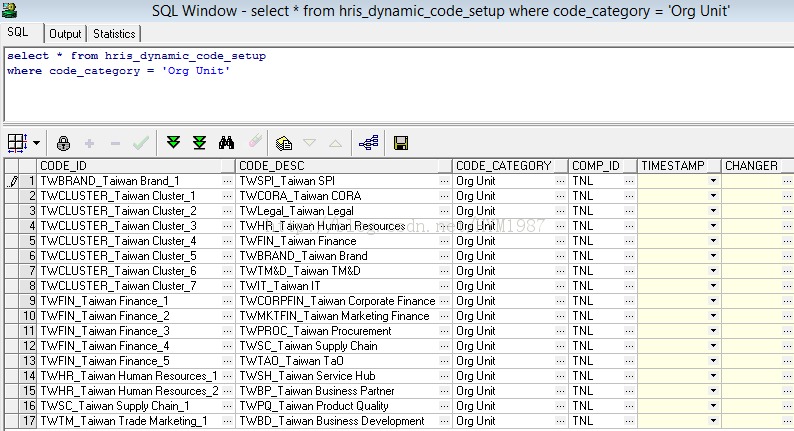Click the TIMESTAMP column header
Viewport: 794px width, 431px height.
click(679, 166)
